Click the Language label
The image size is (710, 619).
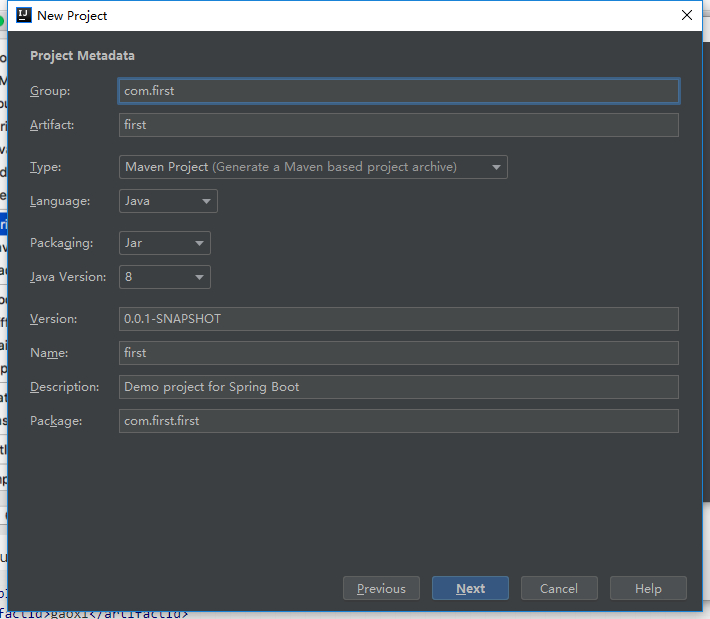click(60, 201)
